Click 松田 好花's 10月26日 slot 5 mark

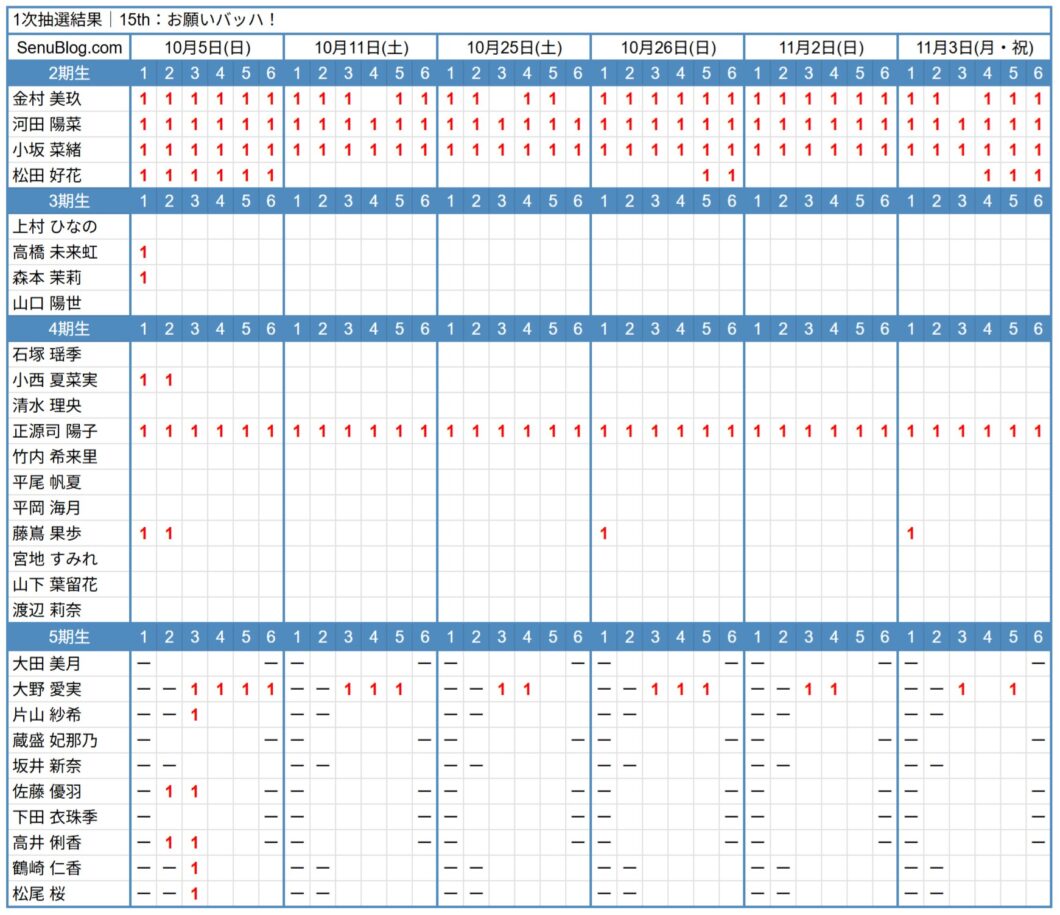pyautogui.click(x=706, y=176)
